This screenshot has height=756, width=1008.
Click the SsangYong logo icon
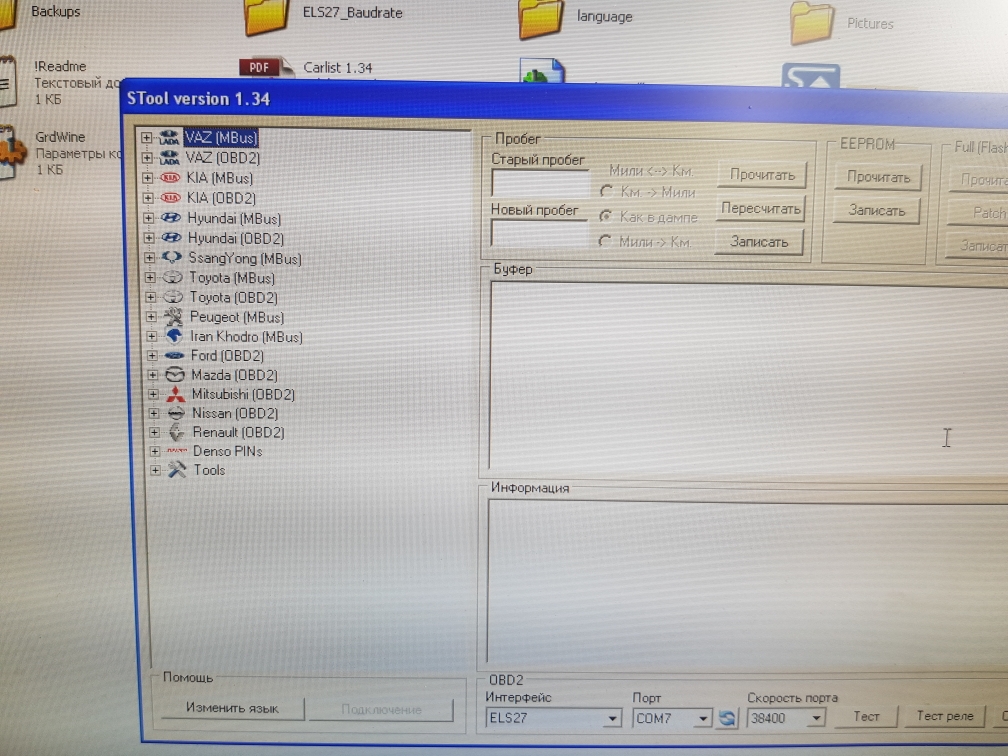pos(172,258)
